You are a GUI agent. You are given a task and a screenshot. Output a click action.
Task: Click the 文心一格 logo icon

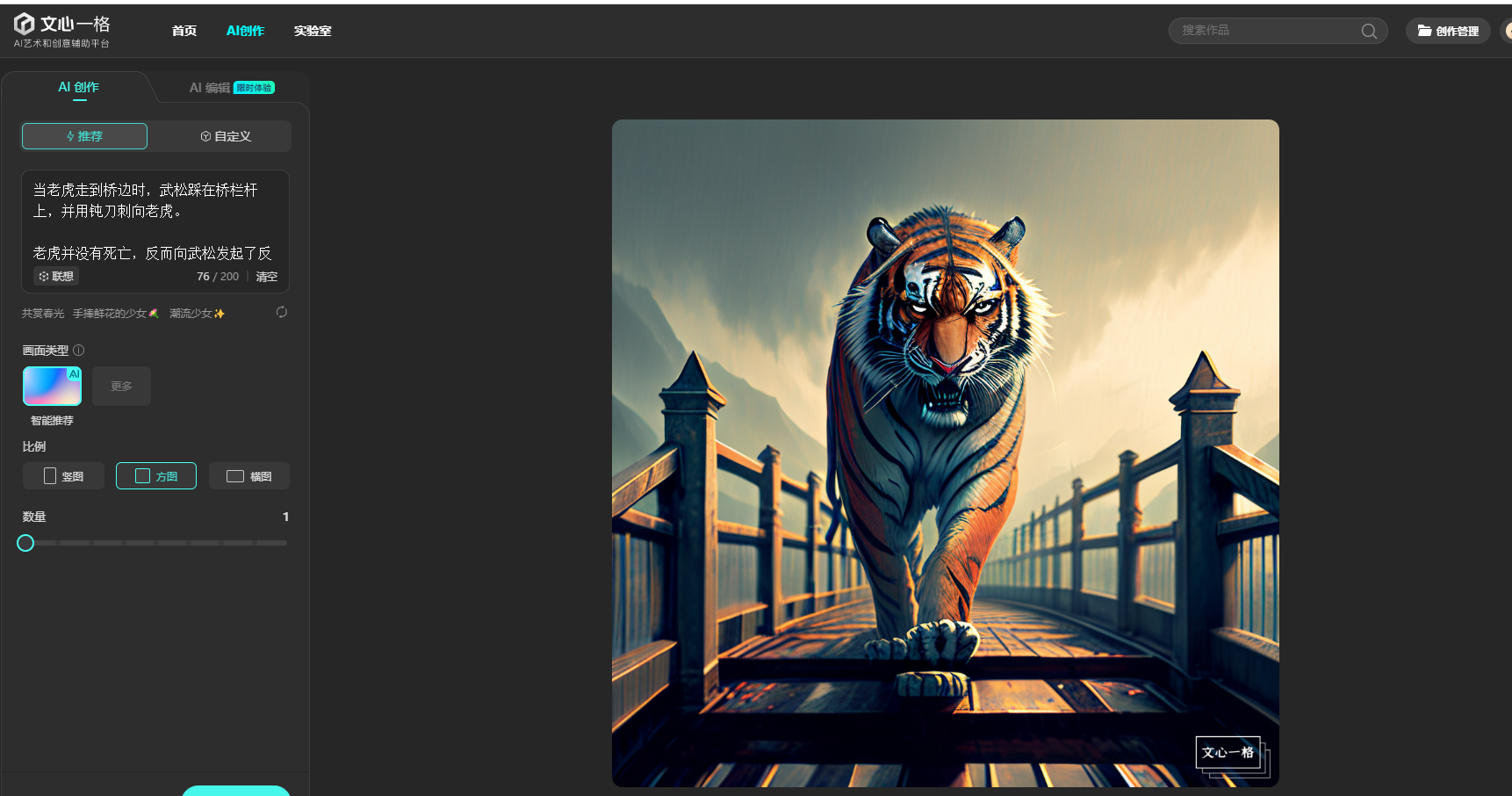pyautogui.click(x=25, y=24)
